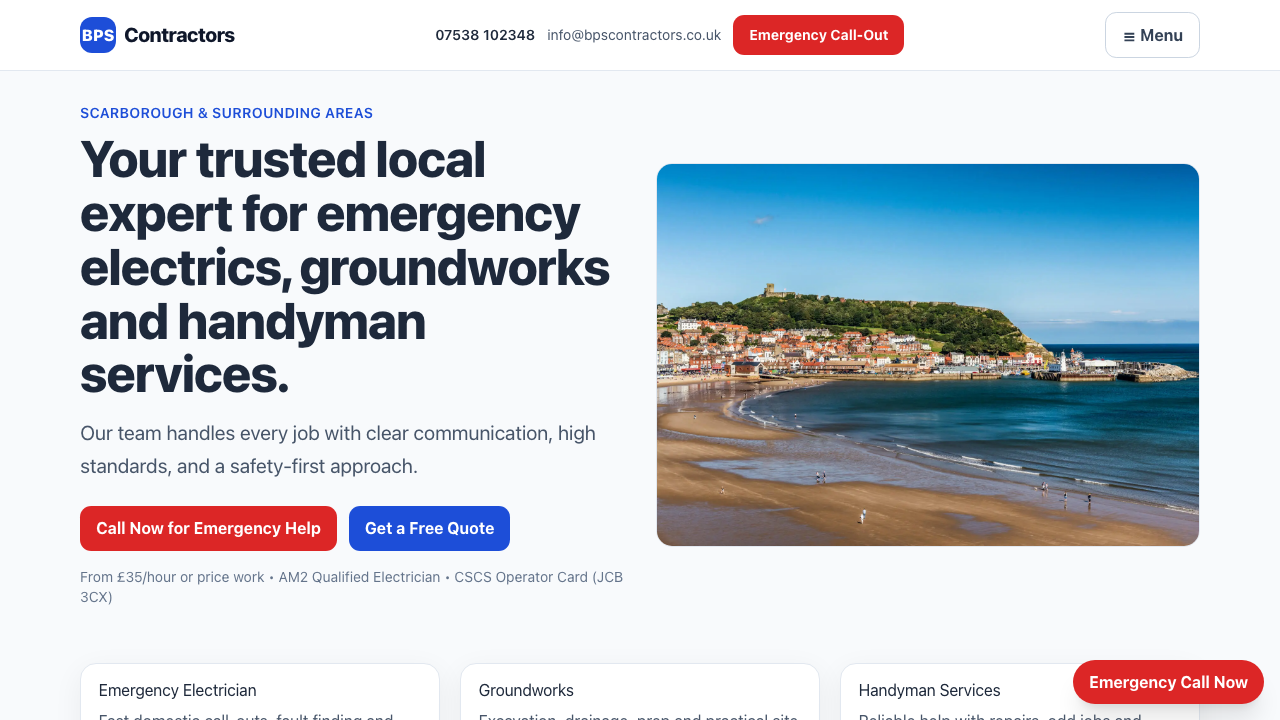Click the AM2 Qualified Electrician credential
The width and height of the screenshot is (1280, 720).
(x=359, y=577)
